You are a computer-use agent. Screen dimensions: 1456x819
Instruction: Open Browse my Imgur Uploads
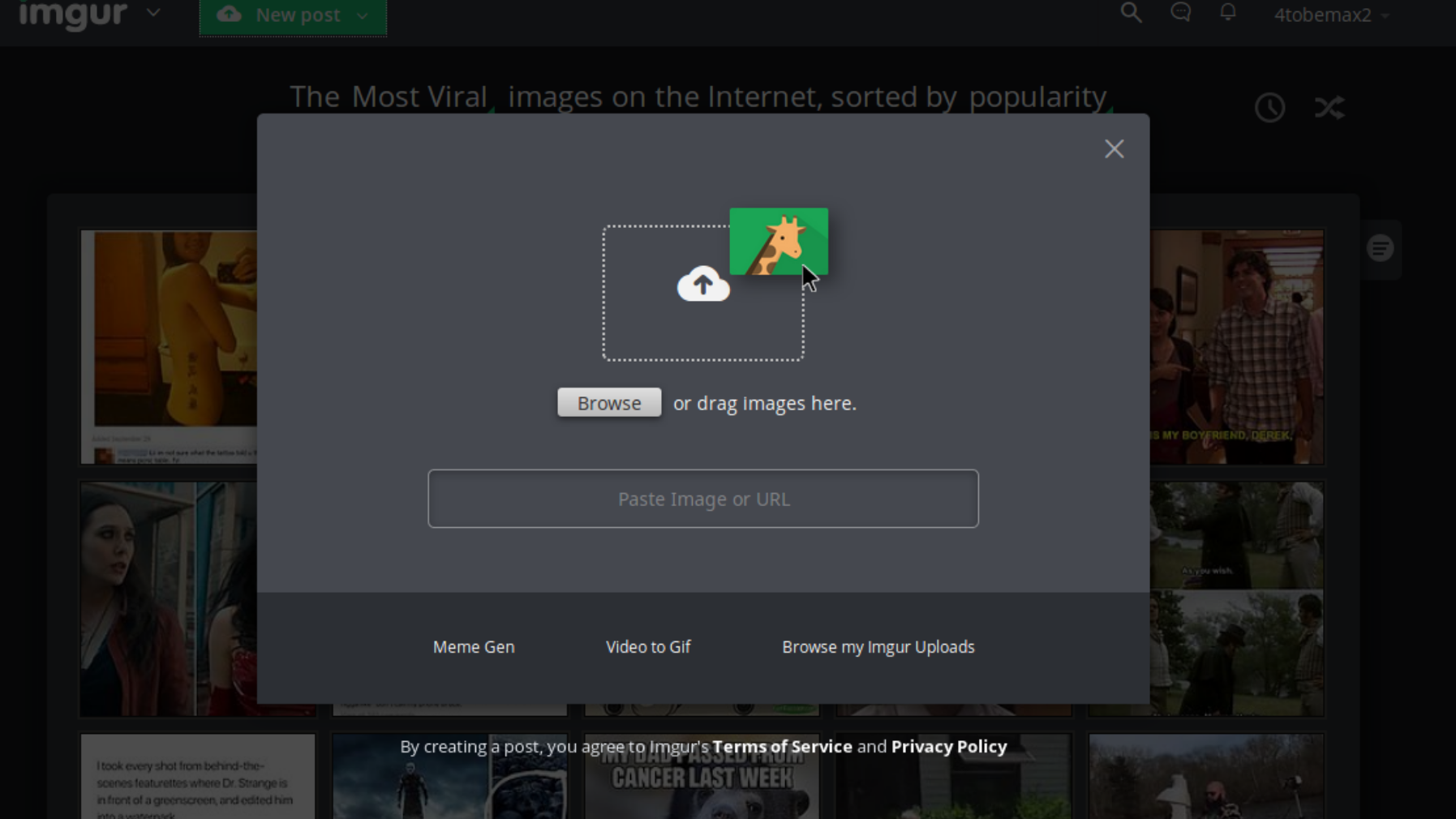[878, 647]
